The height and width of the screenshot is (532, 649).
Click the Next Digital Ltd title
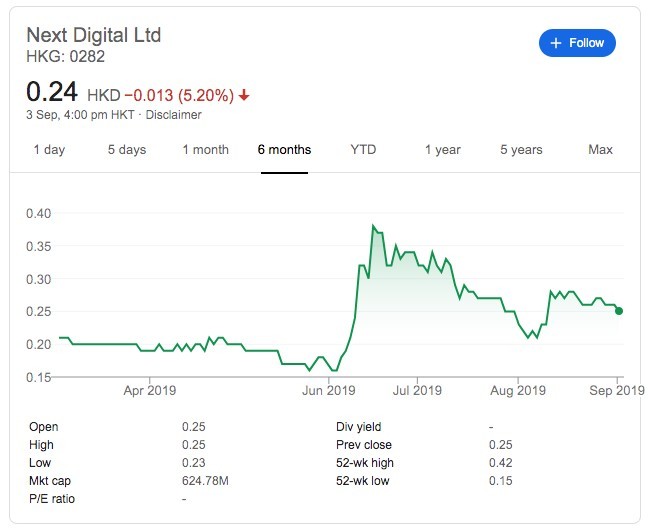[x=93, y=35]
